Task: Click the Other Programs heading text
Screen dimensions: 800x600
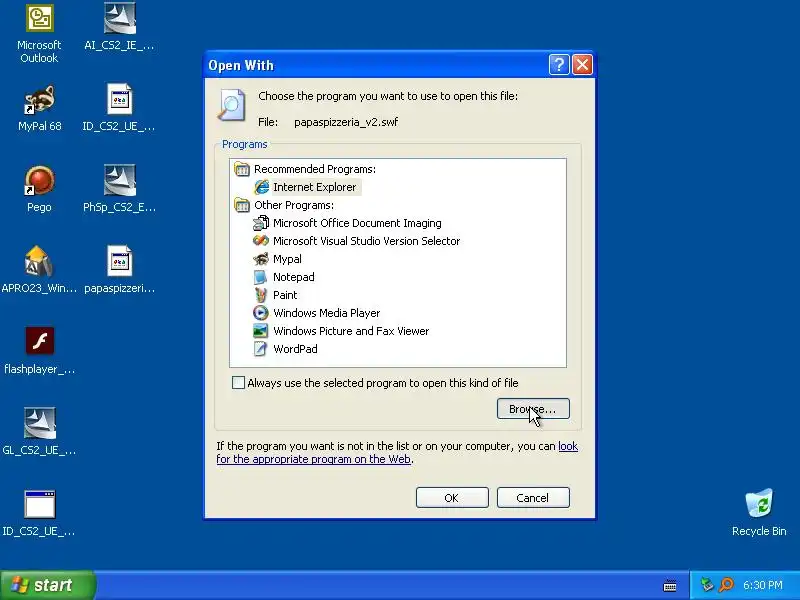Action: (x=294, y=205)
